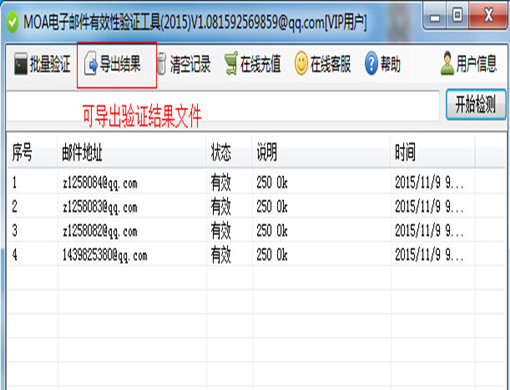Click the export result file icon
The height and width of the screenshot is (390, 510).
91,63
